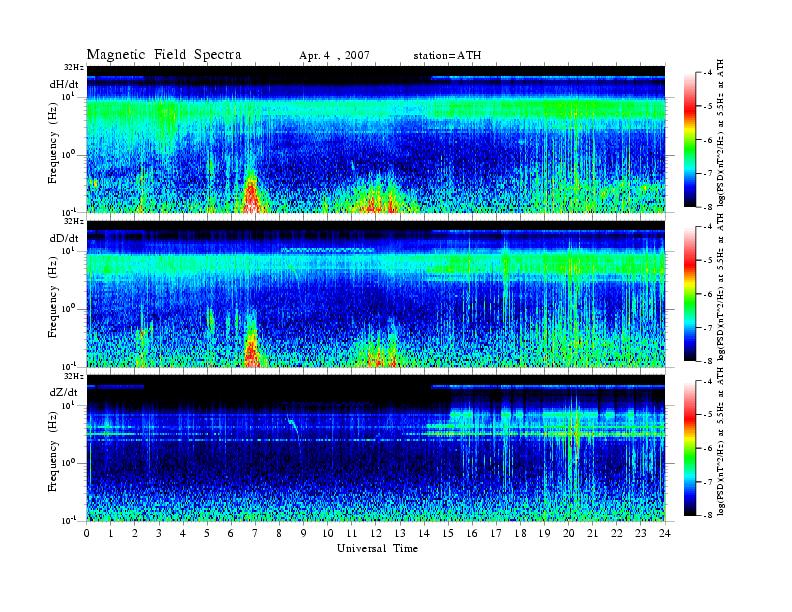Click the color bar beside the dZ/dt panel
The width and height of the screenshot is (792, 612).
pos(690,448)
